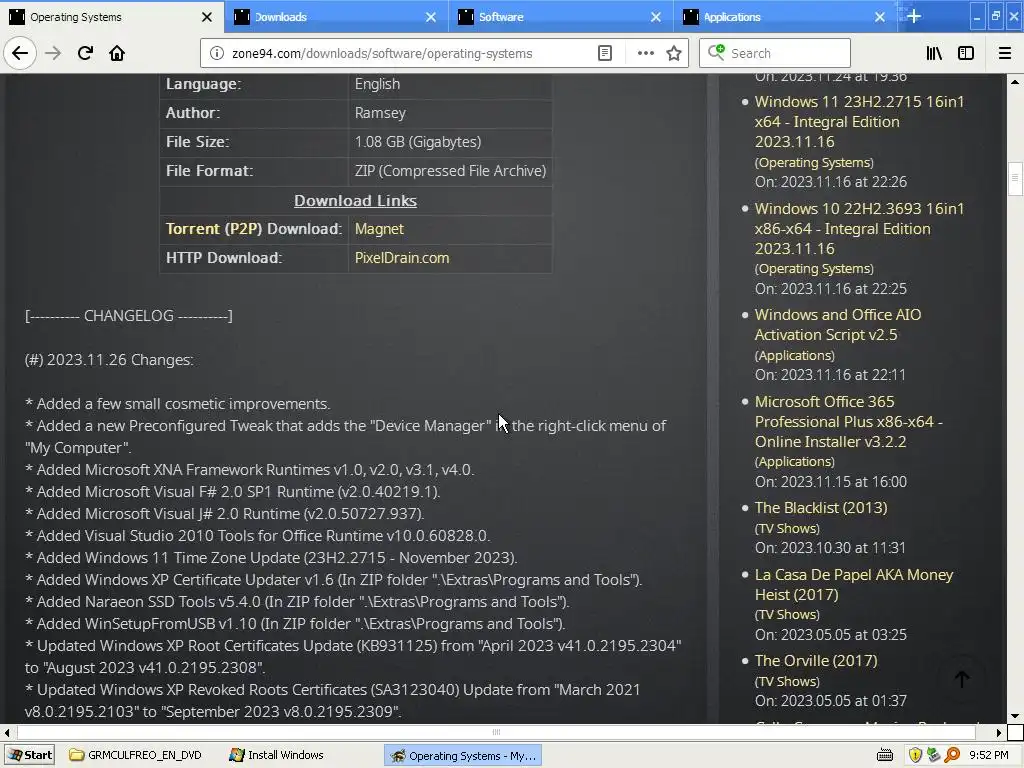Image resolution: width=1024 pixels, height=768 pixels.
Task: Click the network tray icon
Action: point(934,755)
